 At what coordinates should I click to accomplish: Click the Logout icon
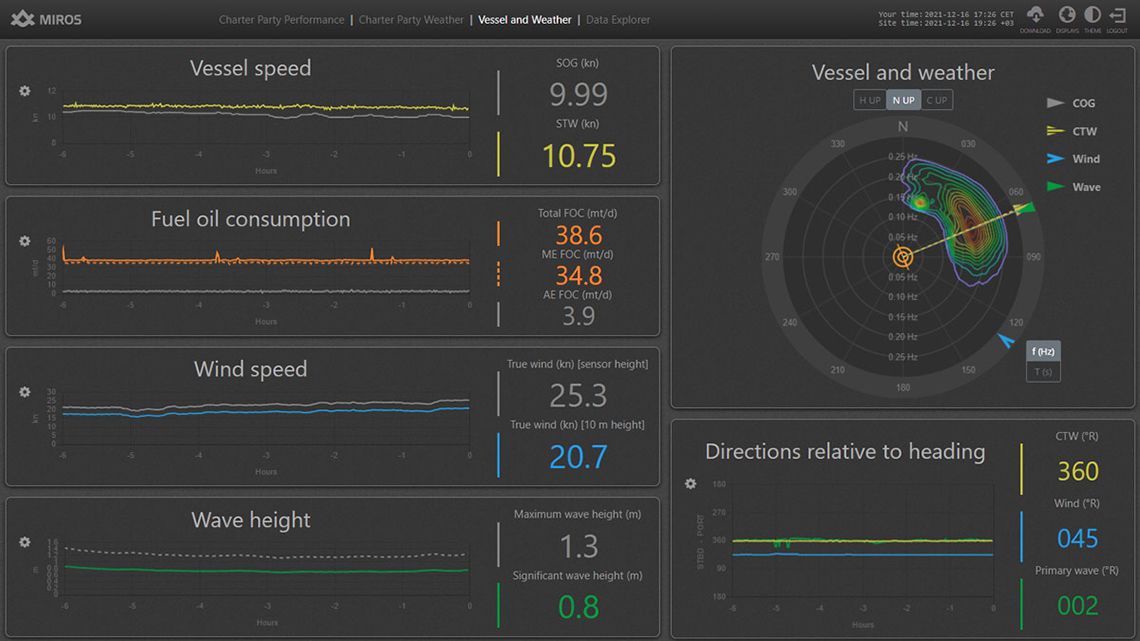point(1117,16)
